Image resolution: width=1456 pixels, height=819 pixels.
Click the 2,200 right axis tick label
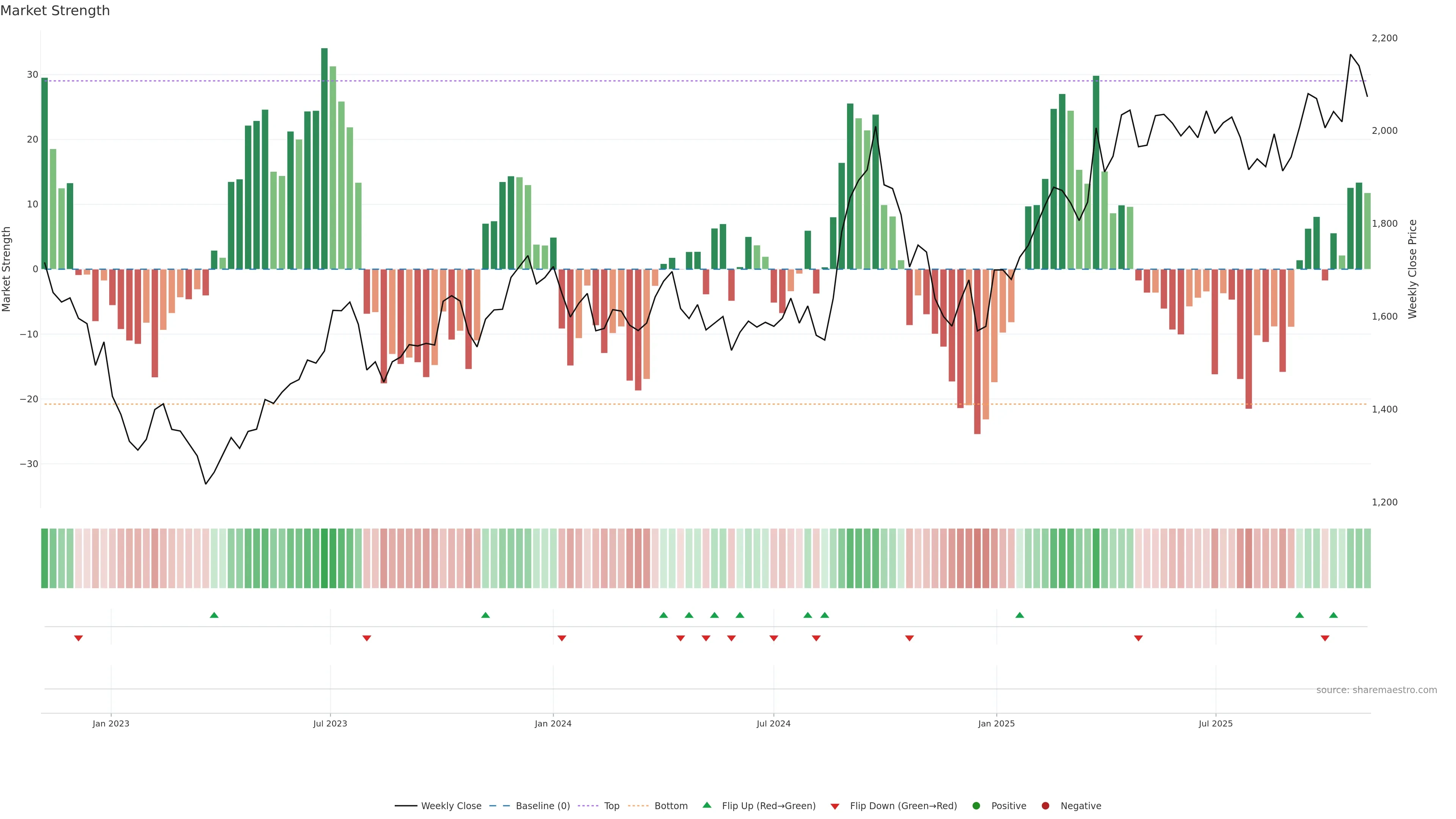pyautogui.click(x=1384, y=38)
